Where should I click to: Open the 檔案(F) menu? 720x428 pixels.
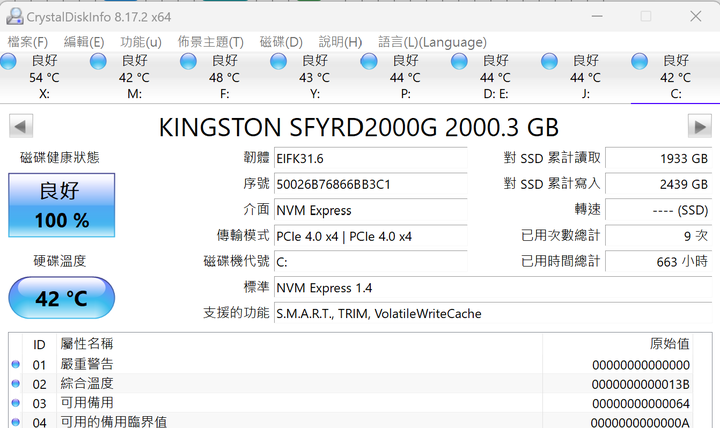pos(28,42)
